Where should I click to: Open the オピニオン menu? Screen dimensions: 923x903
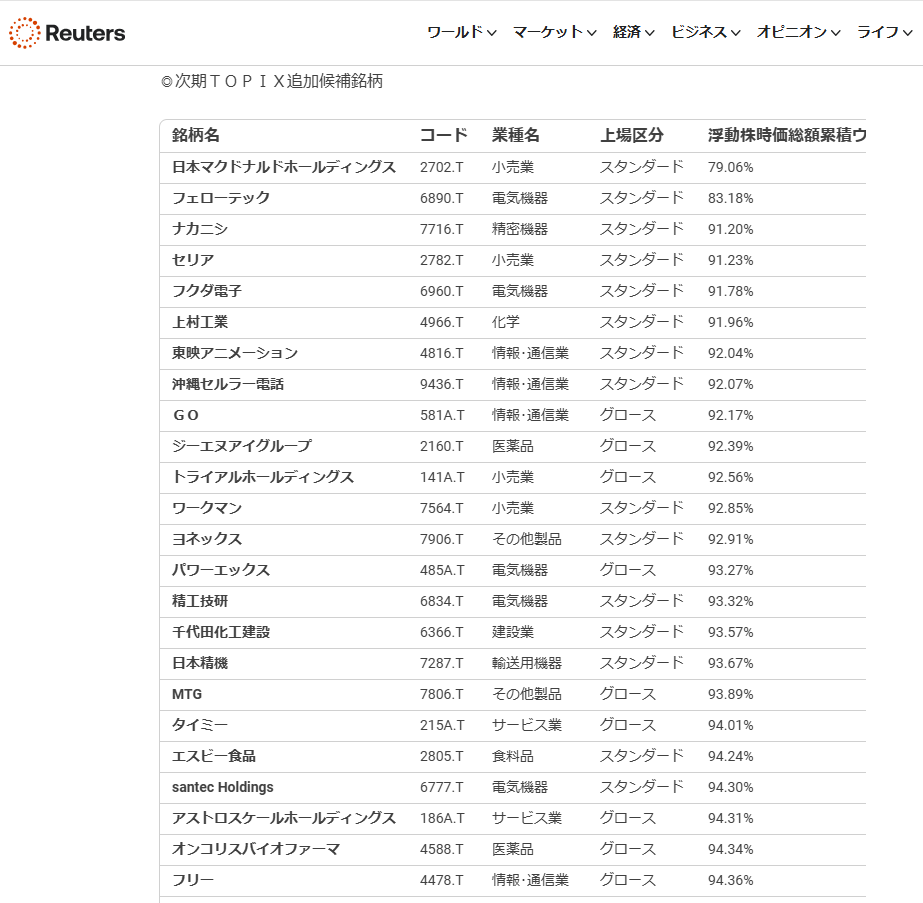(799, 32)
